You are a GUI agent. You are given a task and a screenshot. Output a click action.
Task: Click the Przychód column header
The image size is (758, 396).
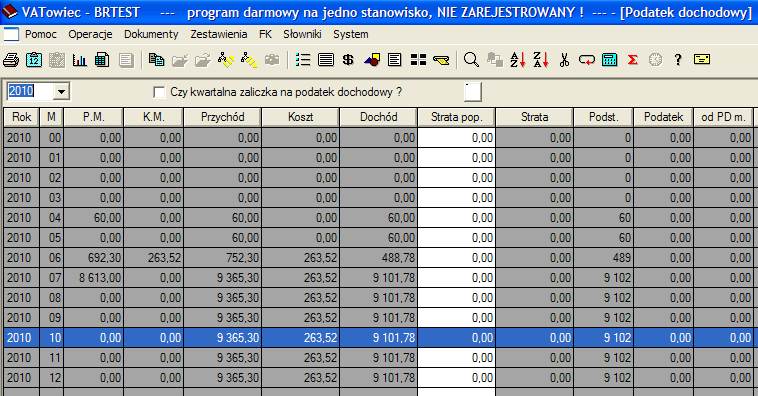coord(222,117)
